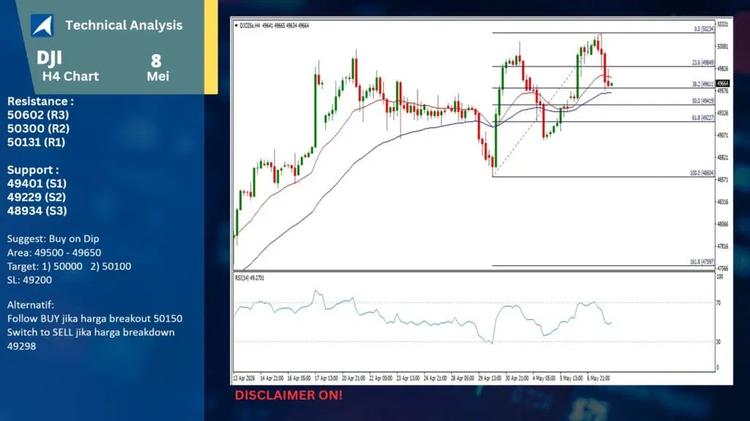
Task: Click the 23.6 Fibonacci level label
Action: [x=703, y=63]
